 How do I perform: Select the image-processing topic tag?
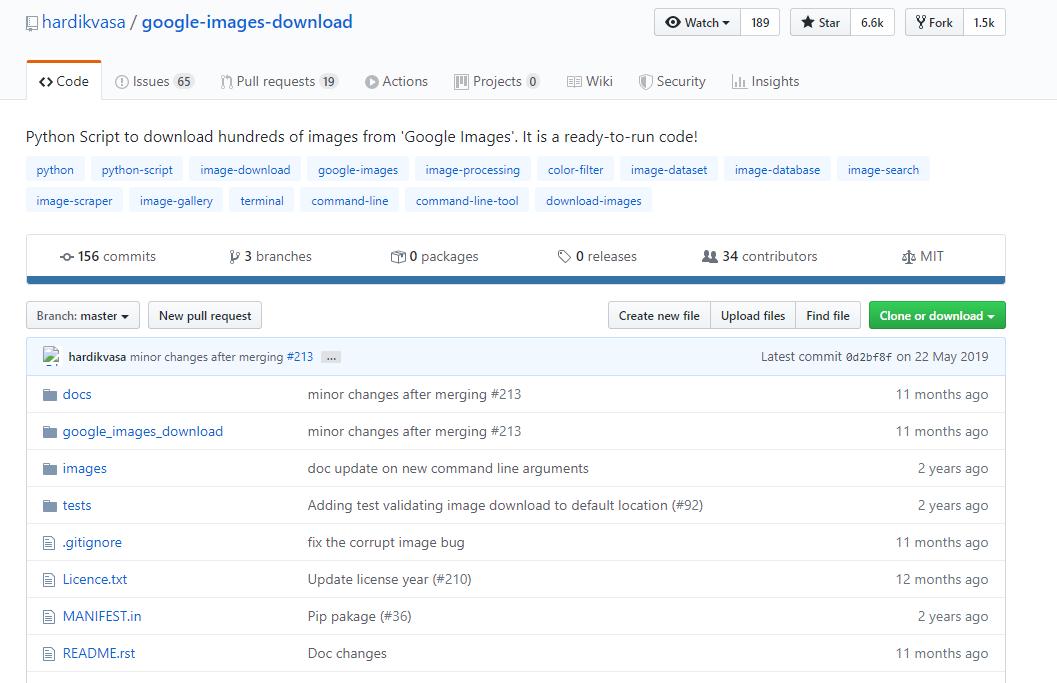tap(472, 170)
